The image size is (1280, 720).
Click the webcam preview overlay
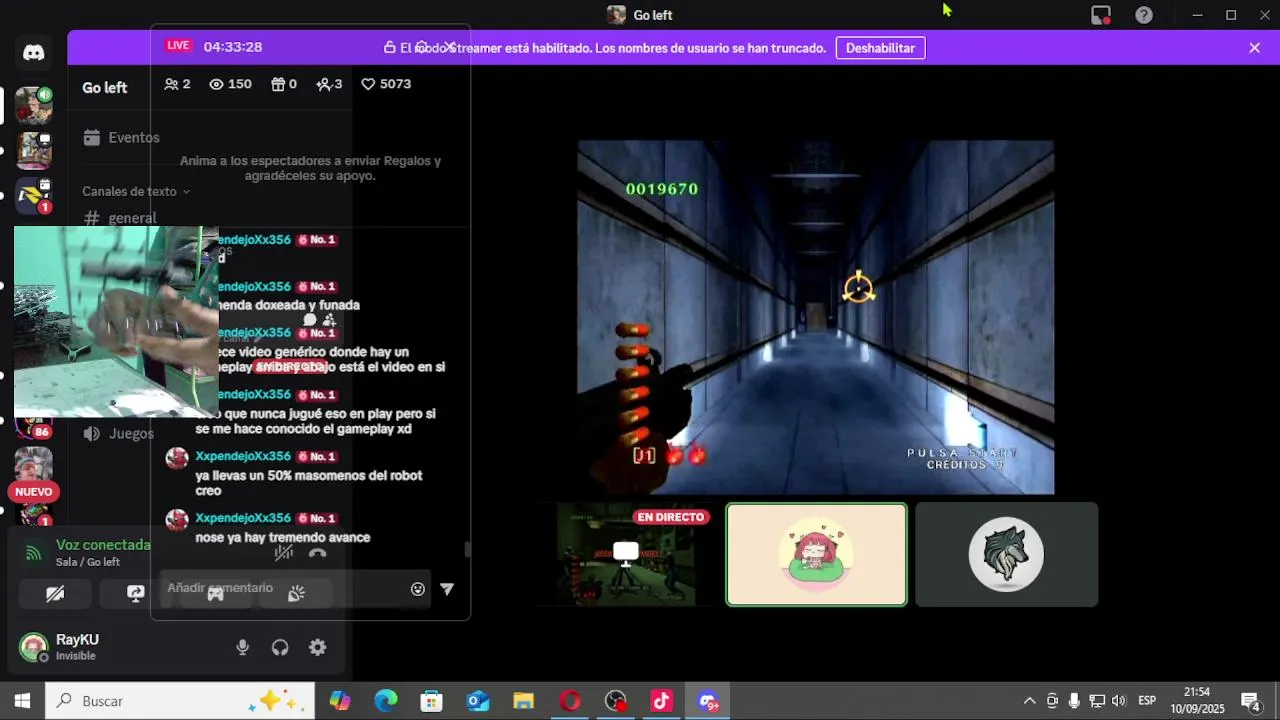(116, 321)
